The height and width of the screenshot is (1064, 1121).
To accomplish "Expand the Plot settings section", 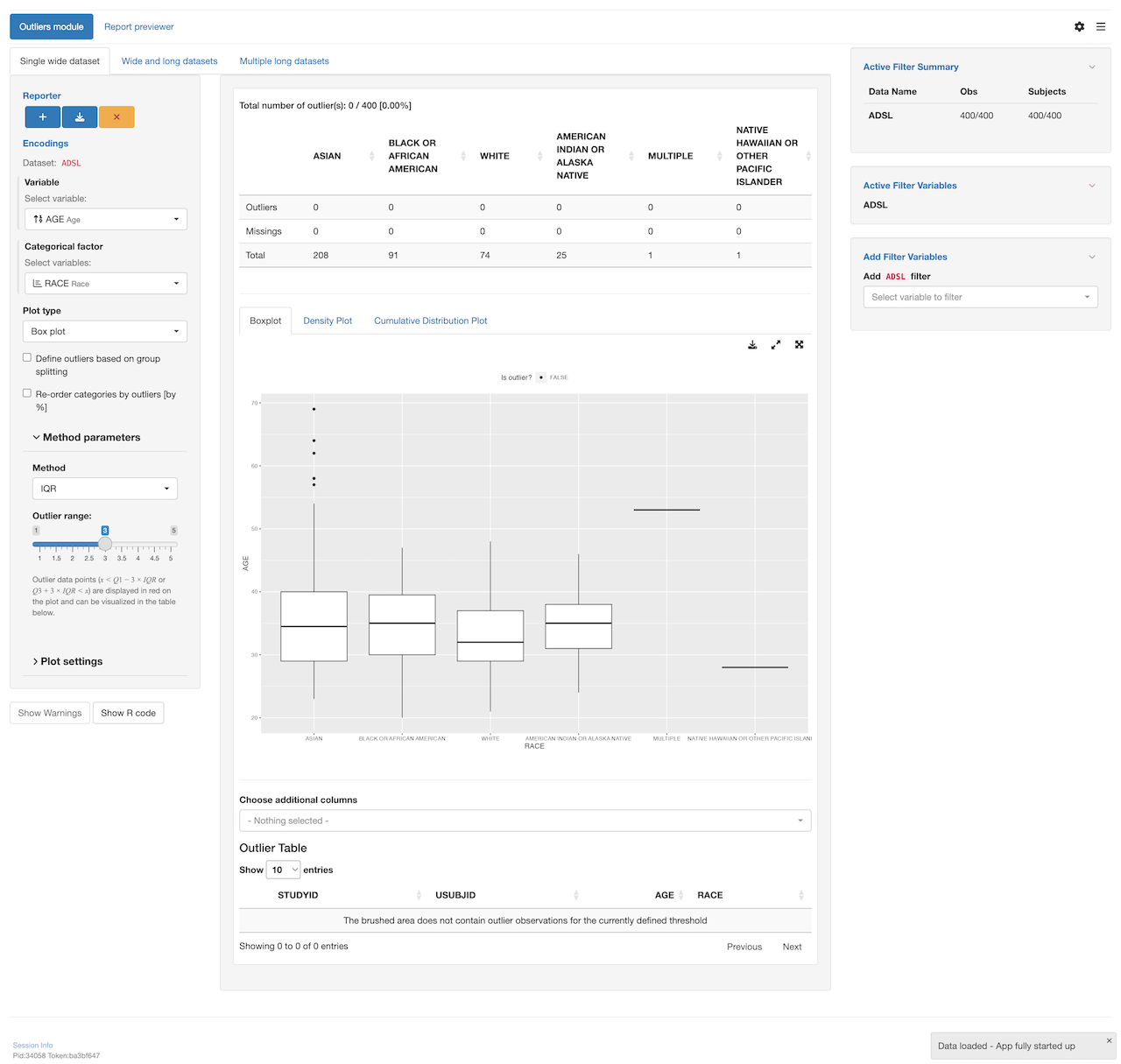I will pyautogui.click(x=71, y=661).
